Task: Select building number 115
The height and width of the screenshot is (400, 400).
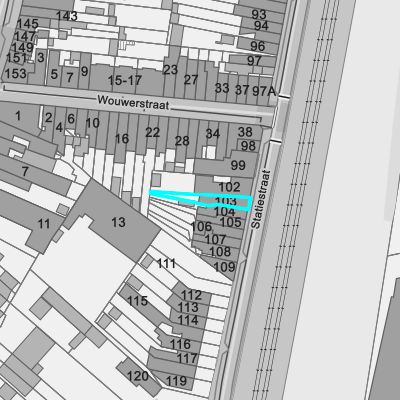Action: [137, 301]
